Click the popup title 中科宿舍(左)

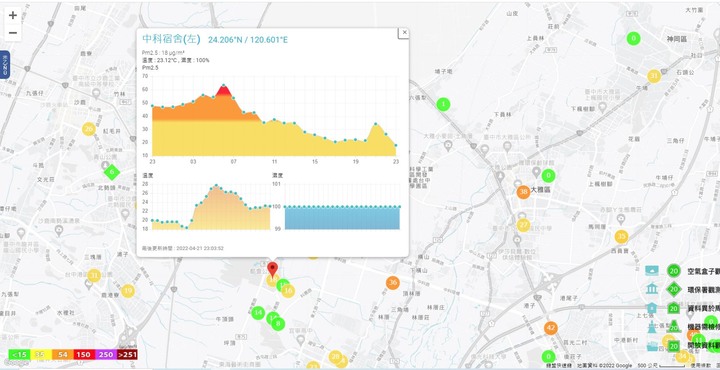click(x=172, y=39)
